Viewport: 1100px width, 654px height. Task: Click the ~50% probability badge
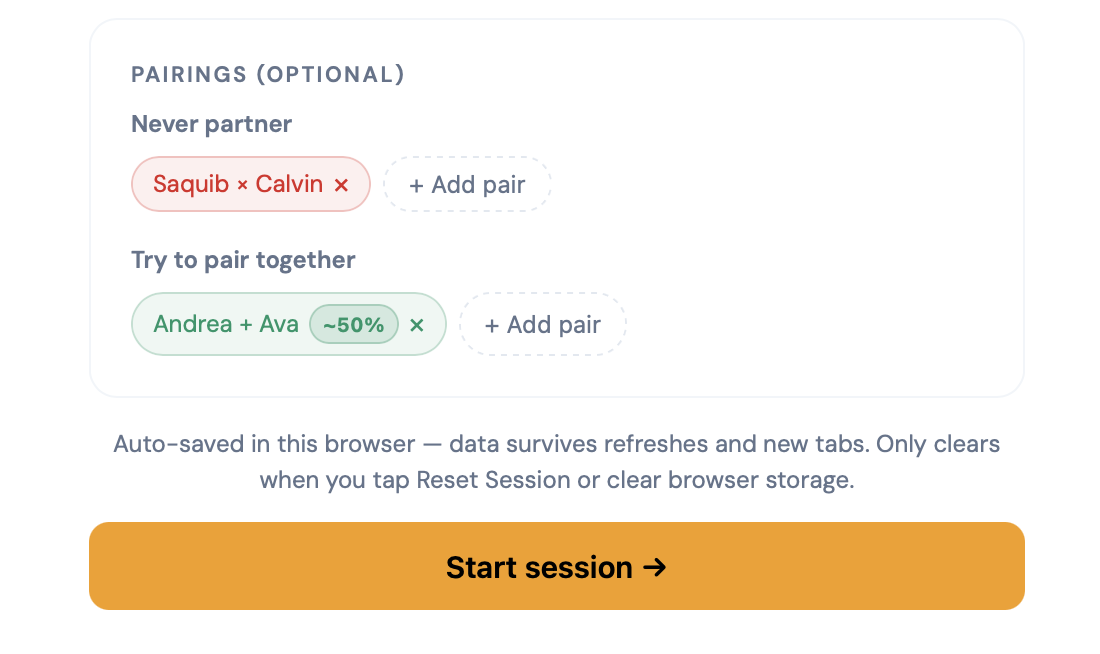coord(354,324)
